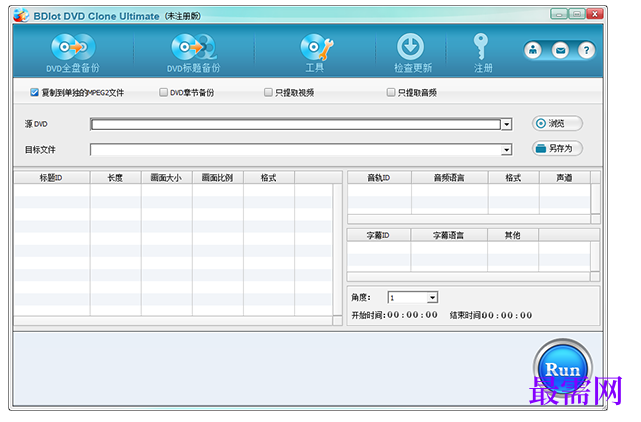Open help via question mark icon

(x=586, y=50)
